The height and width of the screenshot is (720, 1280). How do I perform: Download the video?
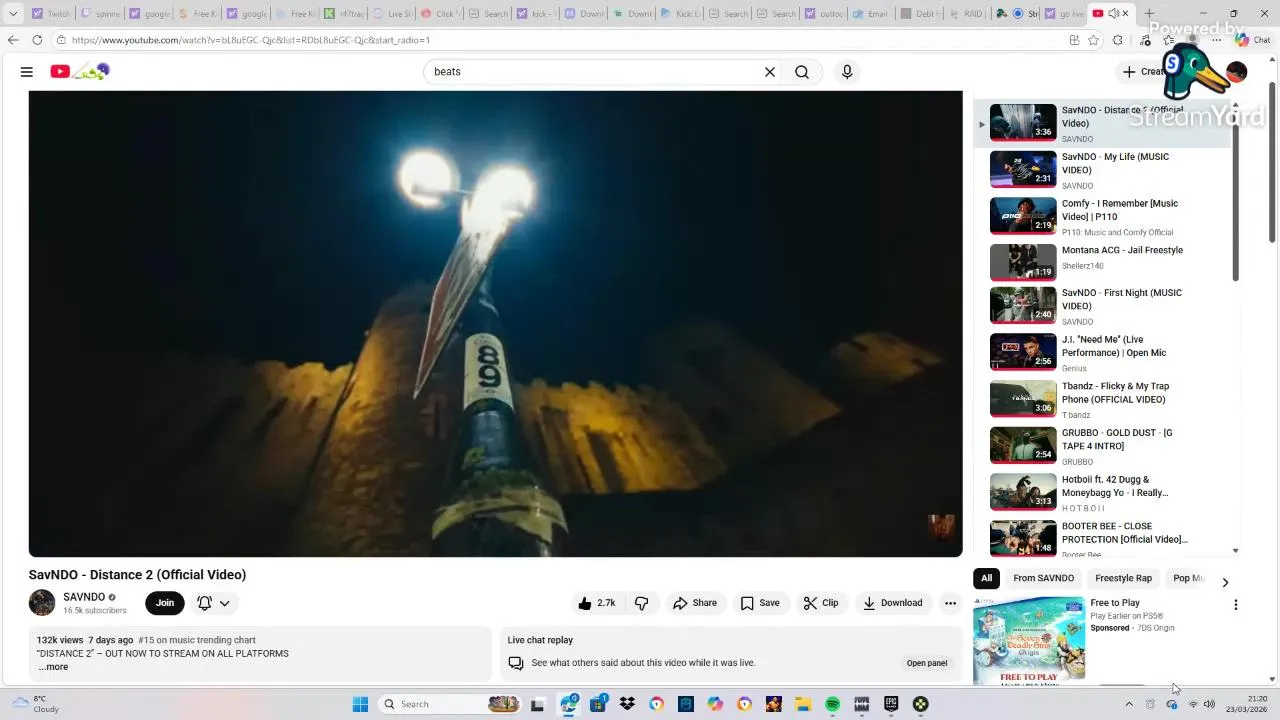[893, 603]
